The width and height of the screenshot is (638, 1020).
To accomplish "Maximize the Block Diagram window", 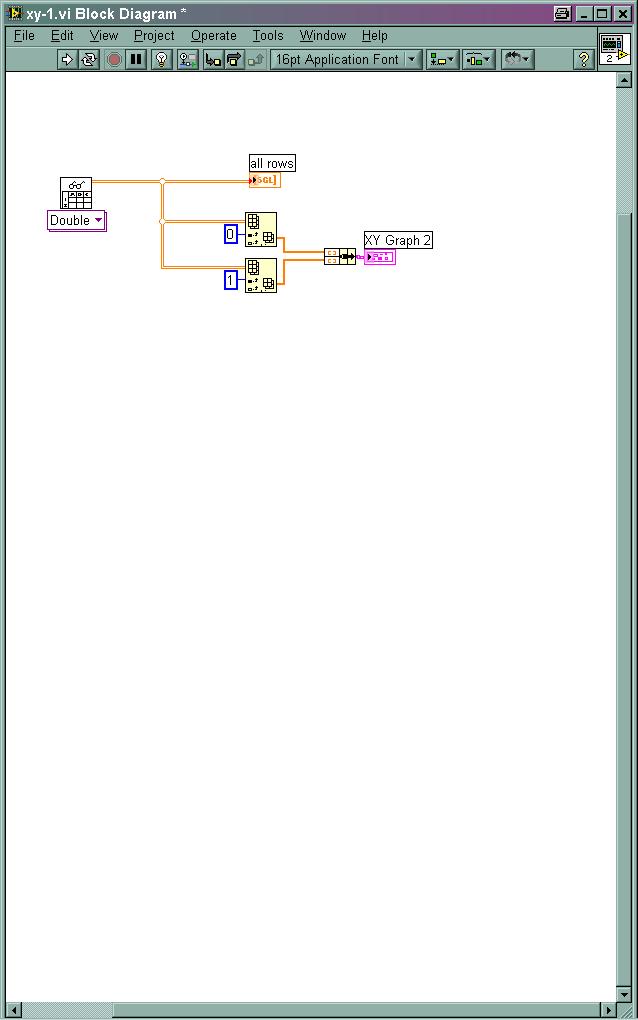I will pyautogui.click(x=603, y=13).
